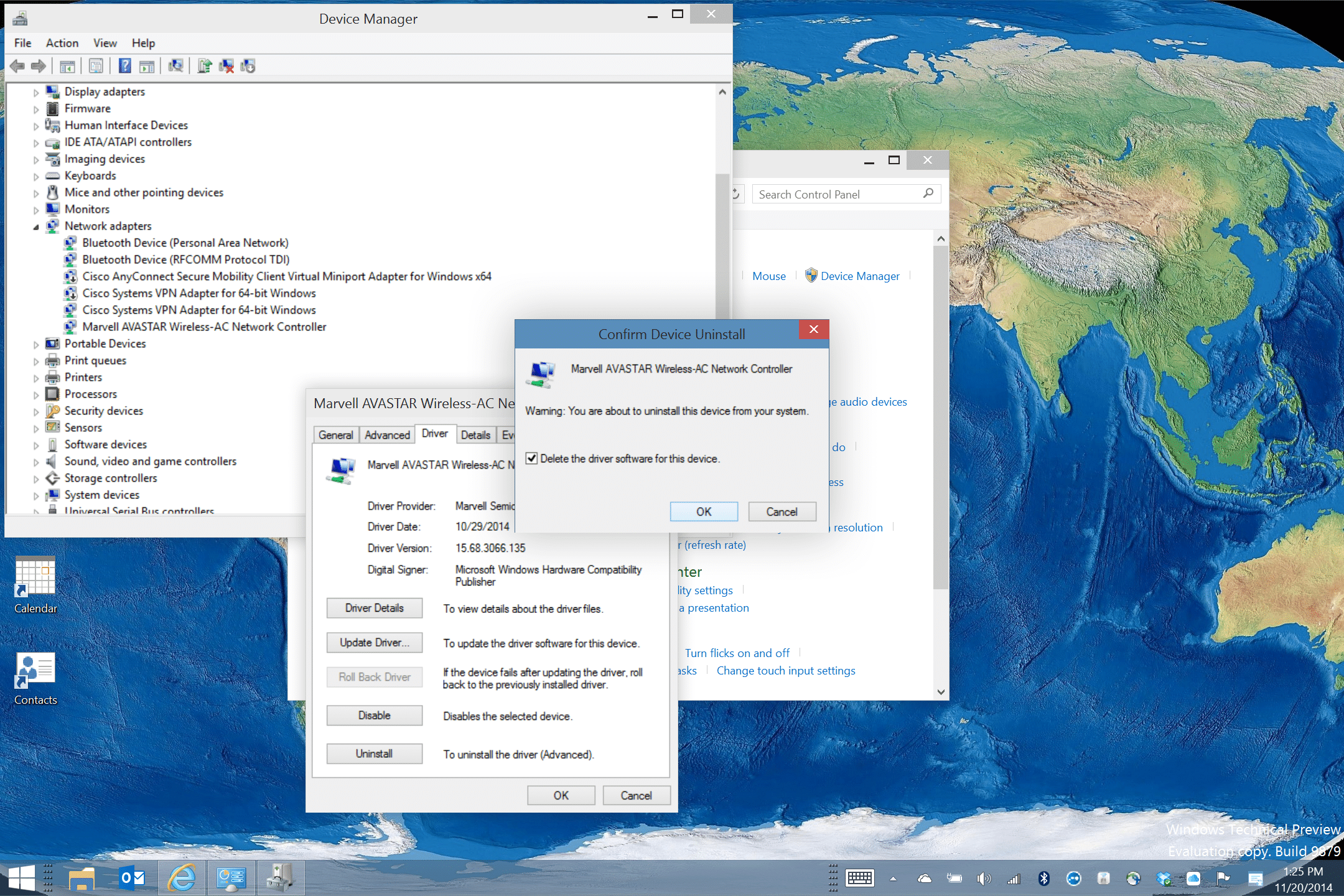Click the Scan for hardware changes icon
Screen dimensions: 1344x896
point(176,66)
